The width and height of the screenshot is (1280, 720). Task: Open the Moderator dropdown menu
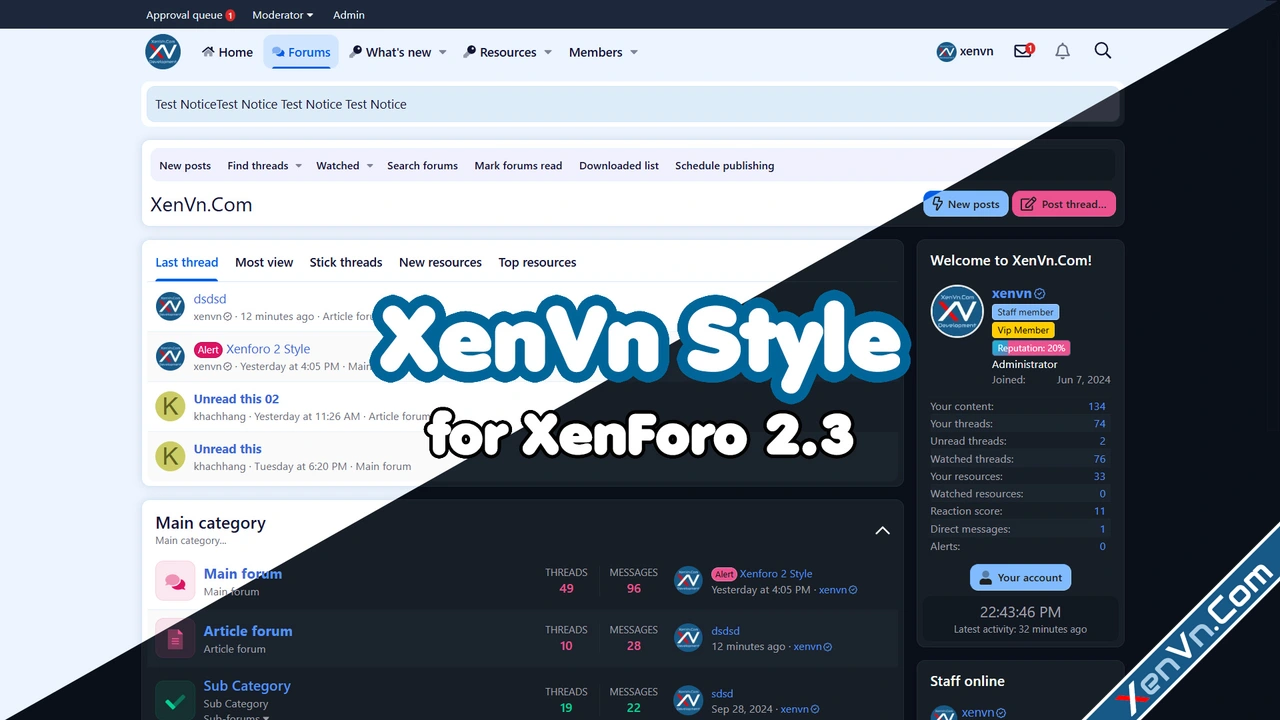282,15
